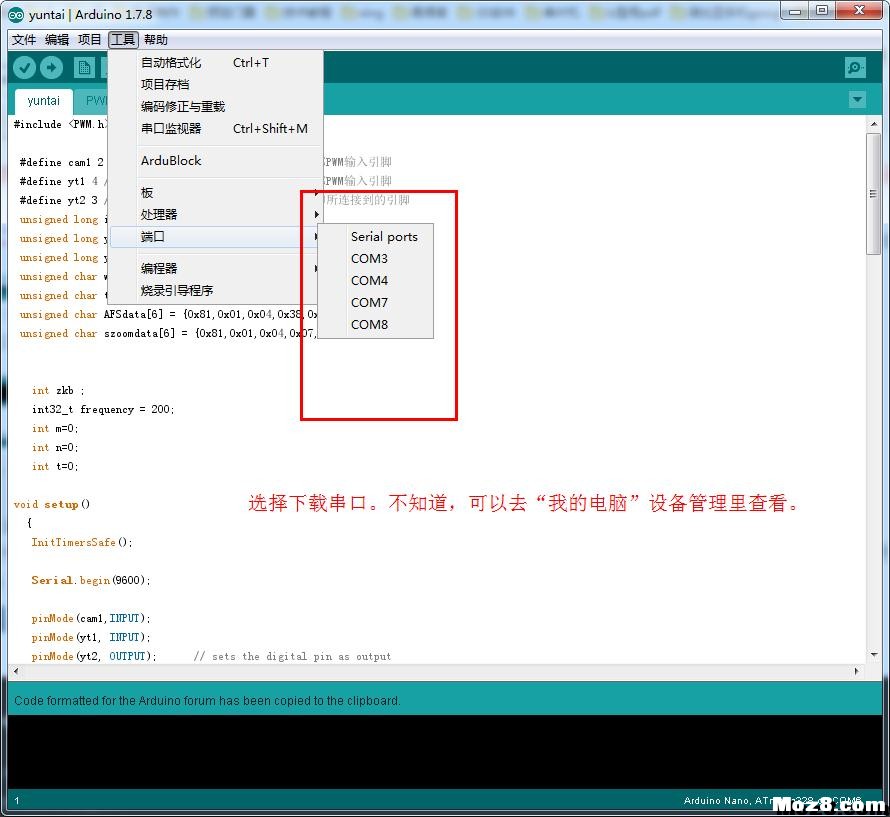
Task: Open the 编辑 menu
Action: click(x=57, y=39)
